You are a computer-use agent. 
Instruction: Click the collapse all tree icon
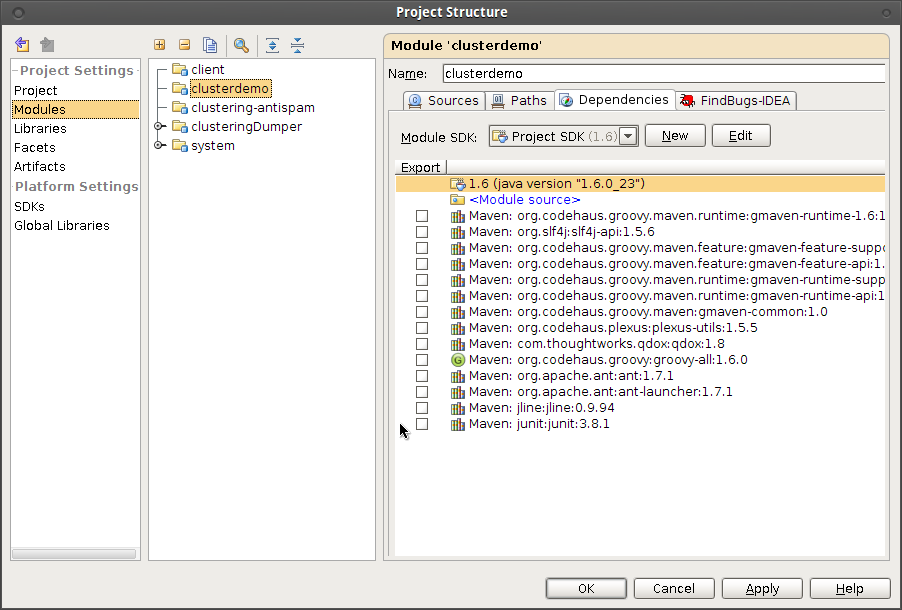[297, 45]
